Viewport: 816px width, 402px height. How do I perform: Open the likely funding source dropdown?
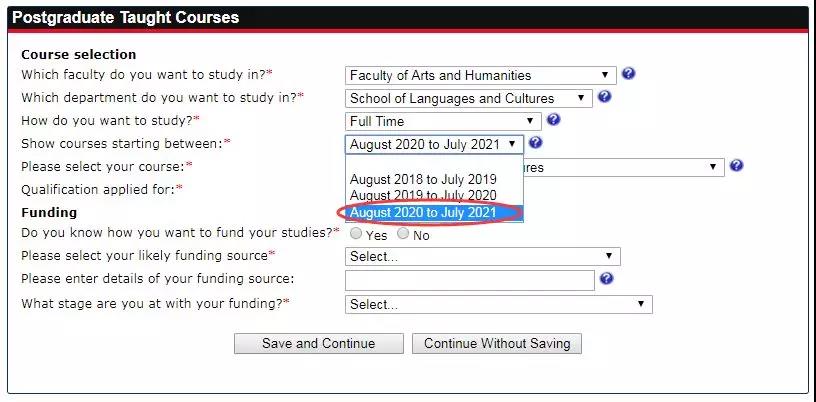pos(482,257)
